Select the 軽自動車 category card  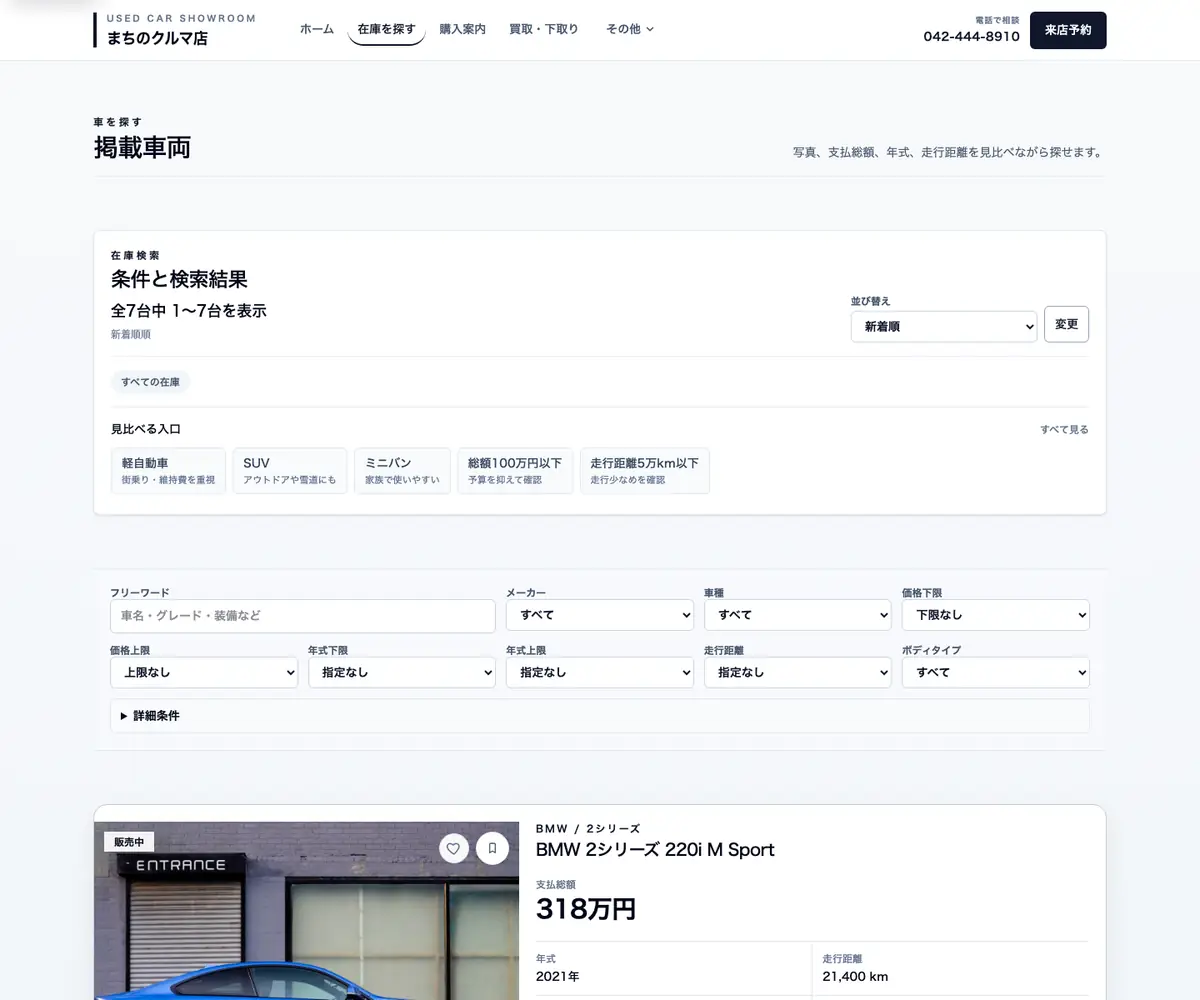(168, 470)
